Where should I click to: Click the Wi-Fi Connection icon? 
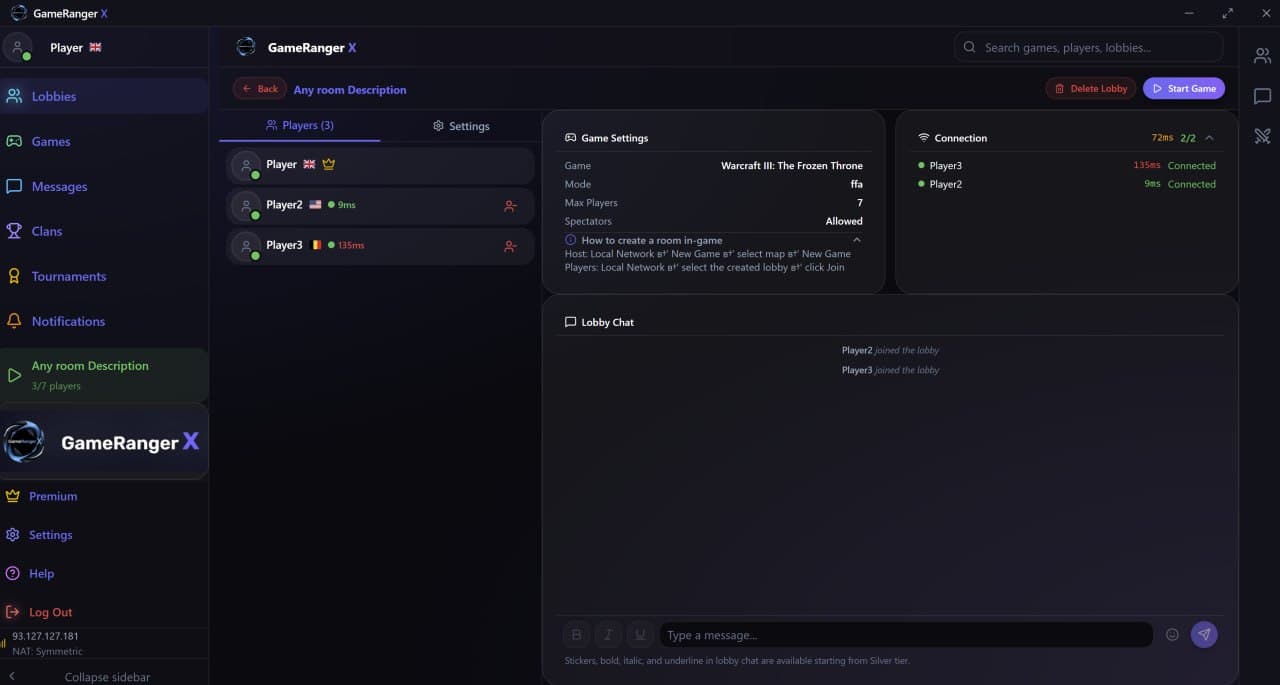pos(924,138)
